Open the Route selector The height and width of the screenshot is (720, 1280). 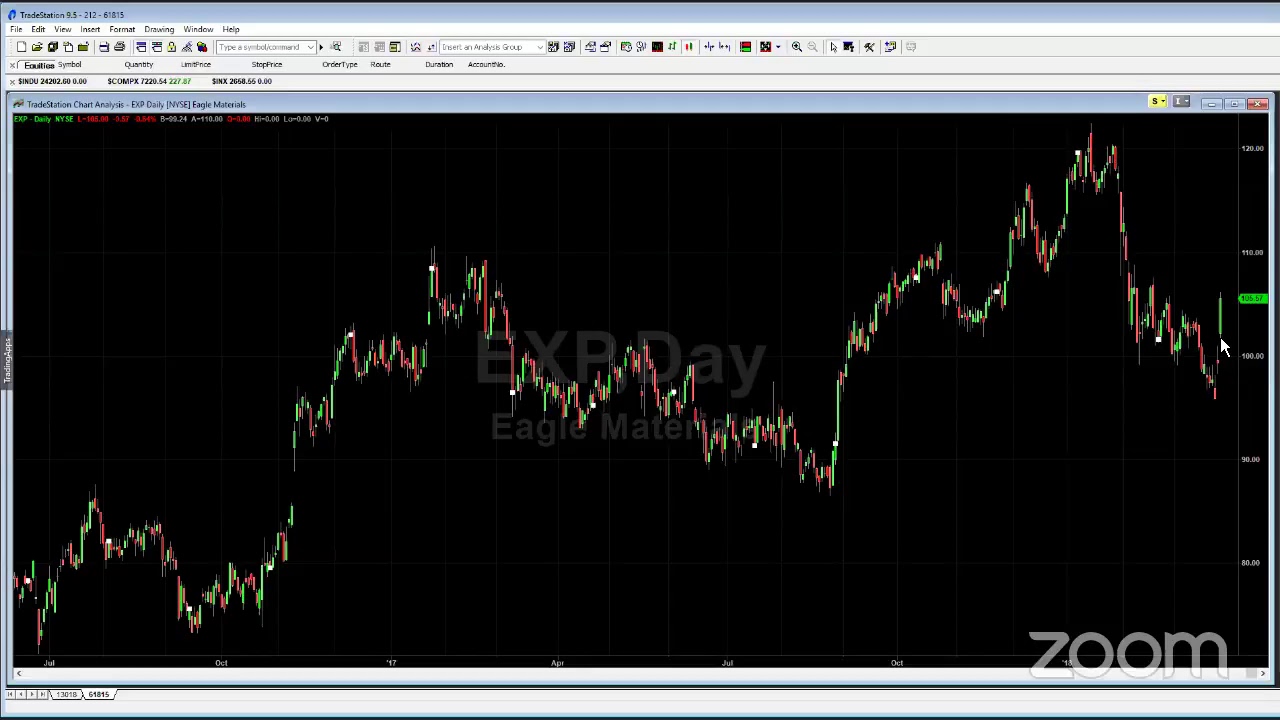[x=380, y=64]
